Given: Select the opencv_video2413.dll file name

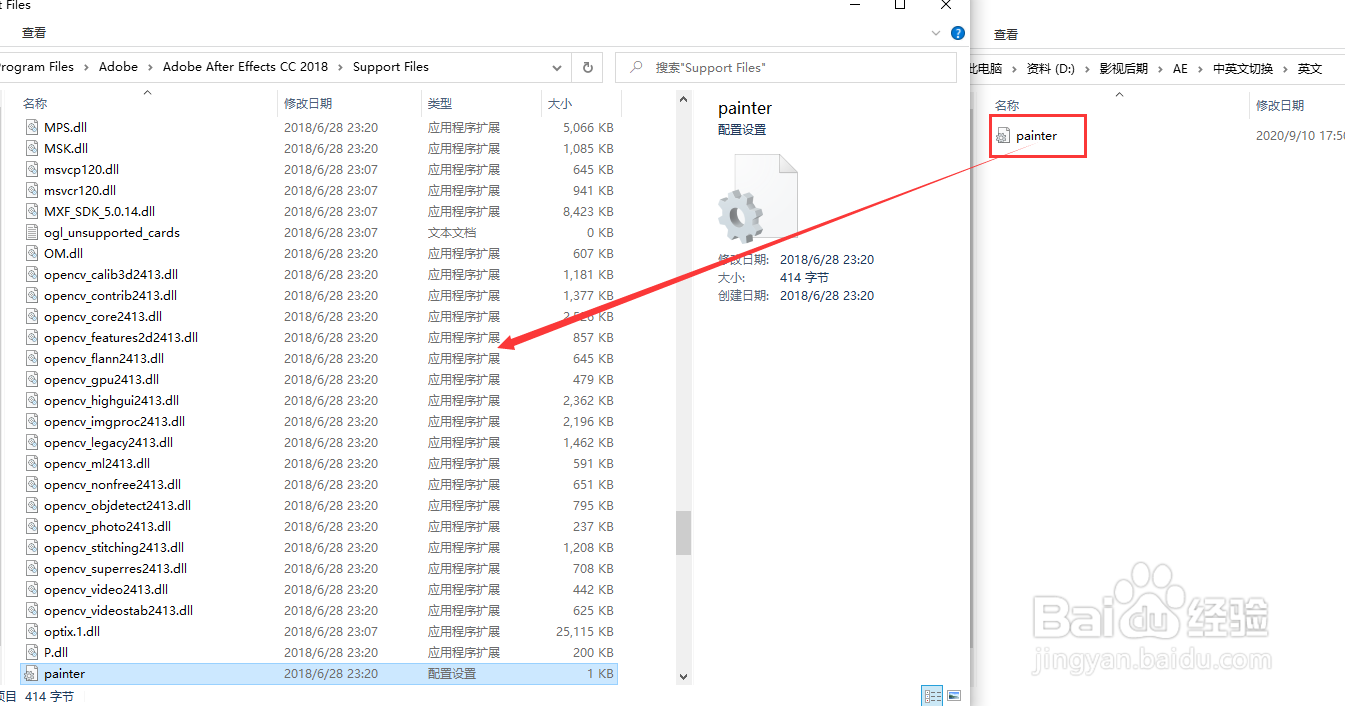Looking at the screenshot, I should (106, 590).
